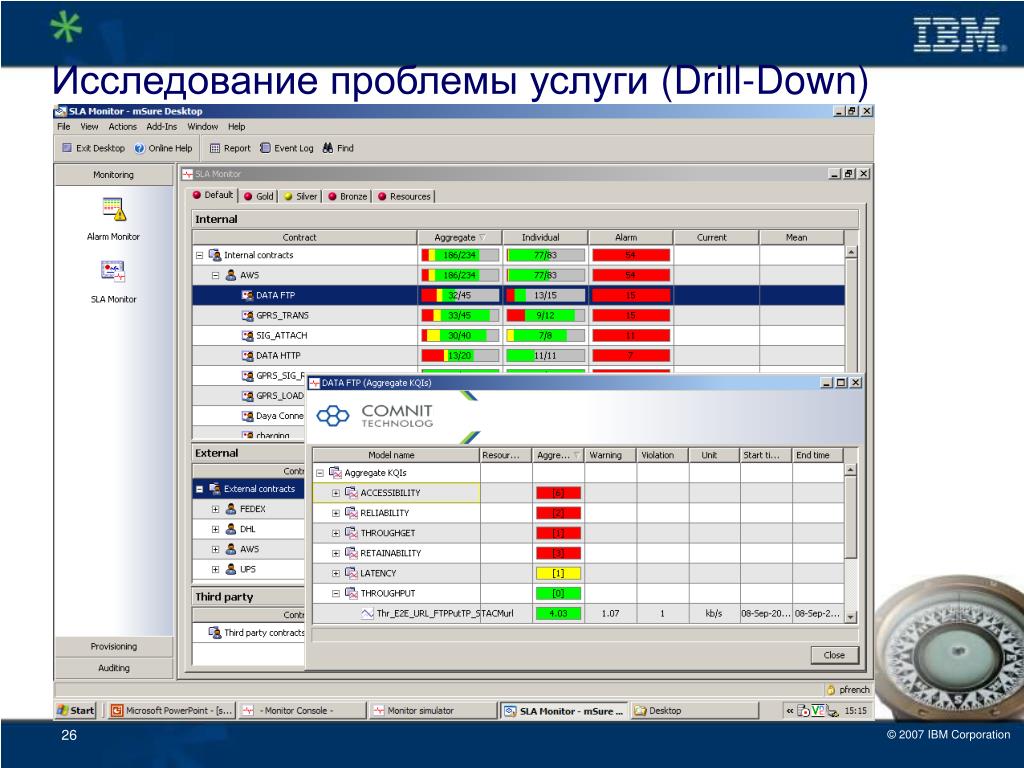
Task: Expand the LATENCY KQI node
Action: tap(336, 573)
